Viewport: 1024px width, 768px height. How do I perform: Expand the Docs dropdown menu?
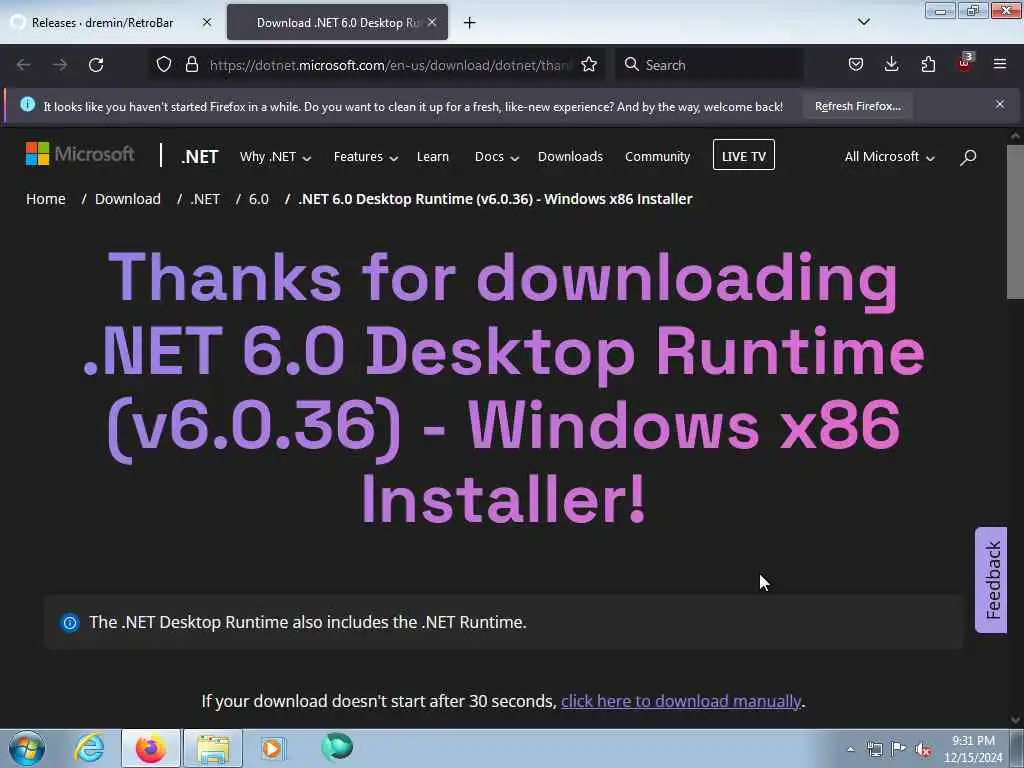(x=496, y=157)
